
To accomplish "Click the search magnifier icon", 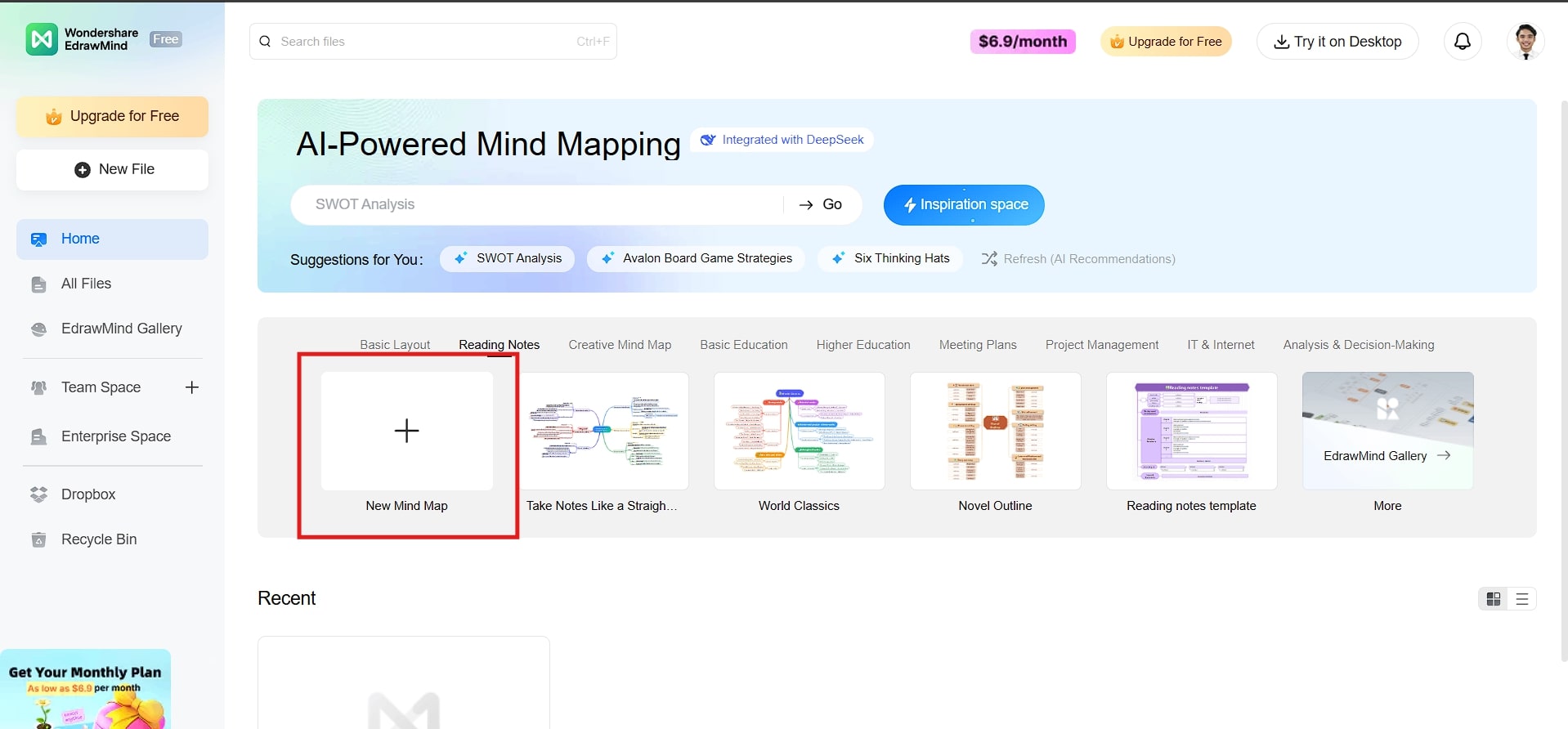I will (265, 42).
